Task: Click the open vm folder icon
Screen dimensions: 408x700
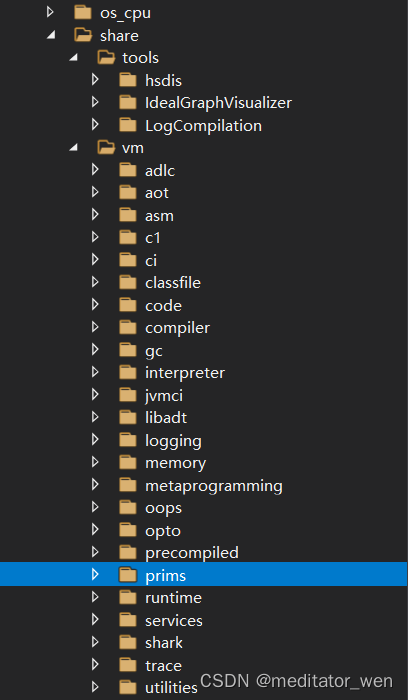Action: (106, 148)
